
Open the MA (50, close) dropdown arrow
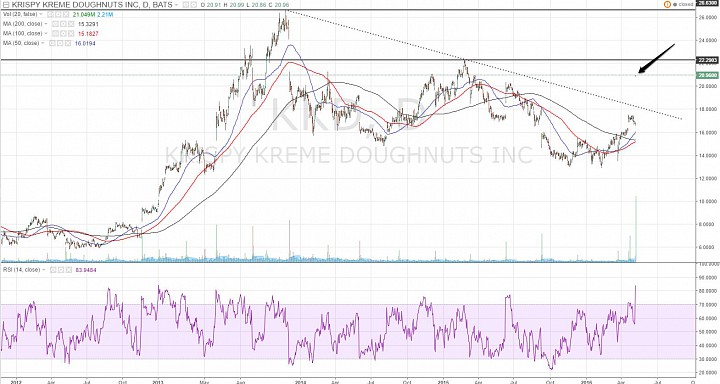click(x=43, y=43)
